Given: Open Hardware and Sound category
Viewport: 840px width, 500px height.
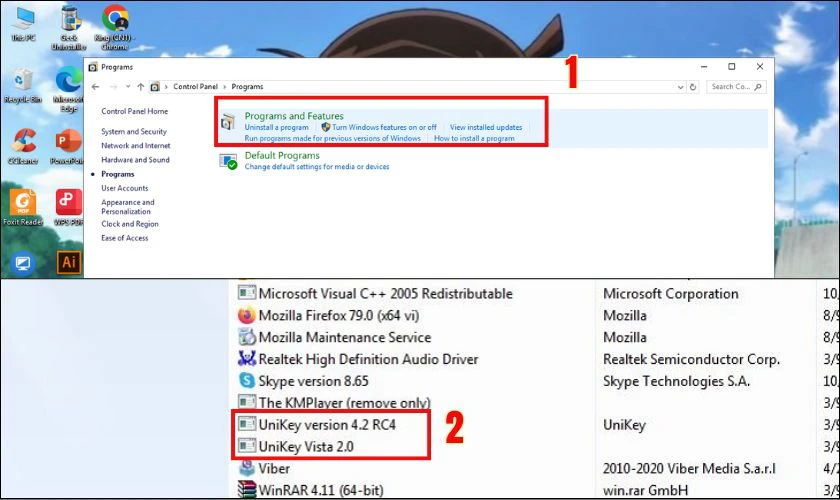Looking at the screenshot, I should 135,160.
